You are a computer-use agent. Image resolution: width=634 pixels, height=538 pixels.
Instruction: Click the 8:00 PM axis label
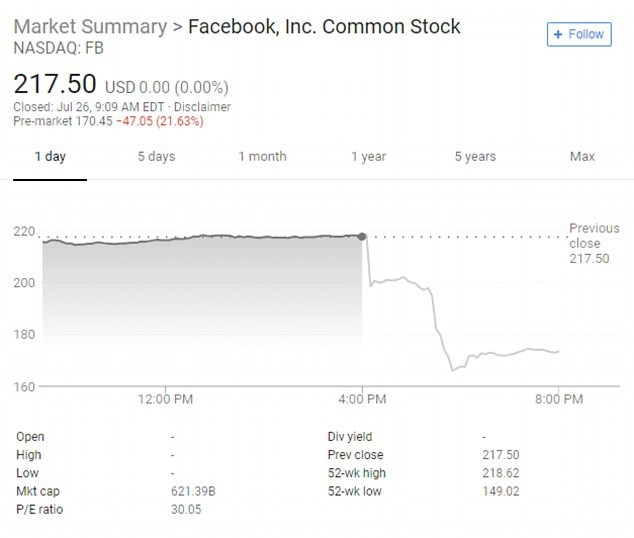tap(559, 400)
